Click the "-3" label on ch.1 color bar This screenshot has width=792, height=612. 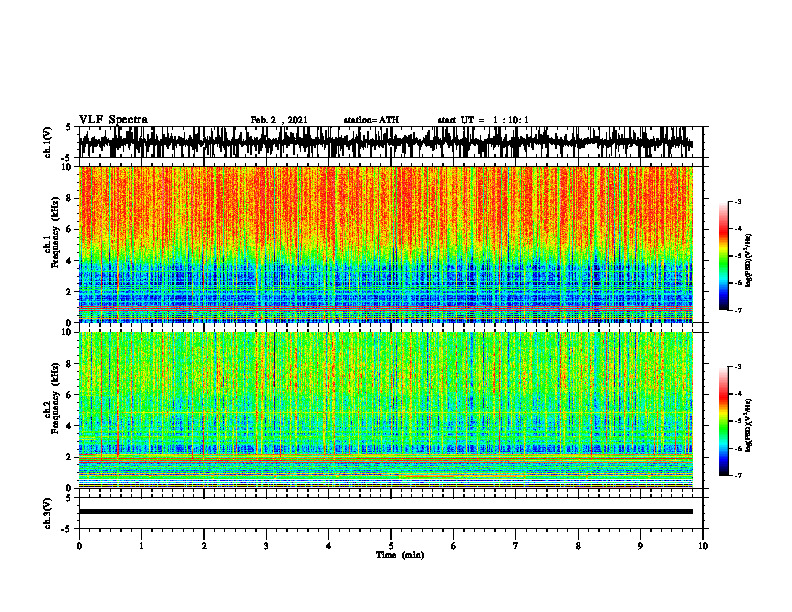[738, 201]
